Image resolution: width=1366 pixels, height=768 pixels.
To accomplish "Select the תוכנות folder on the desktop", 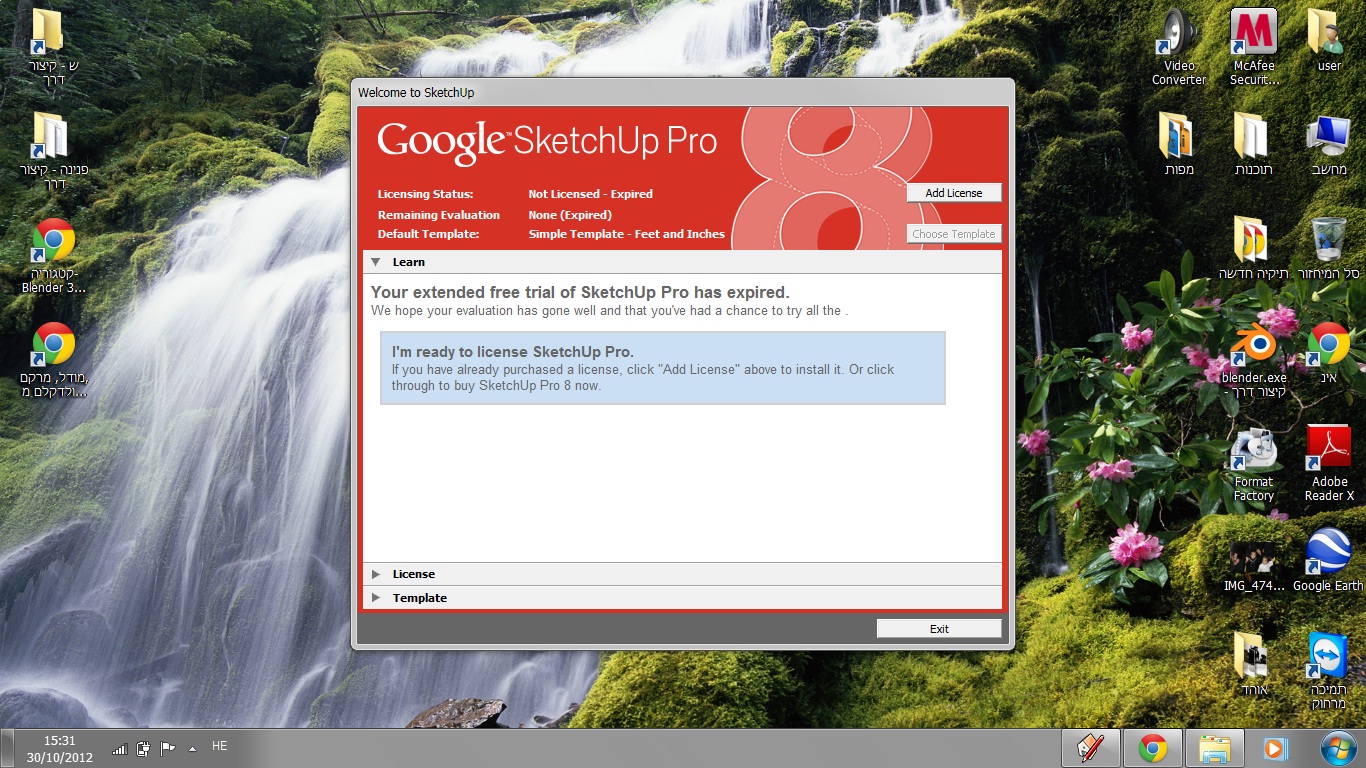I will (x=1254, y=144).
